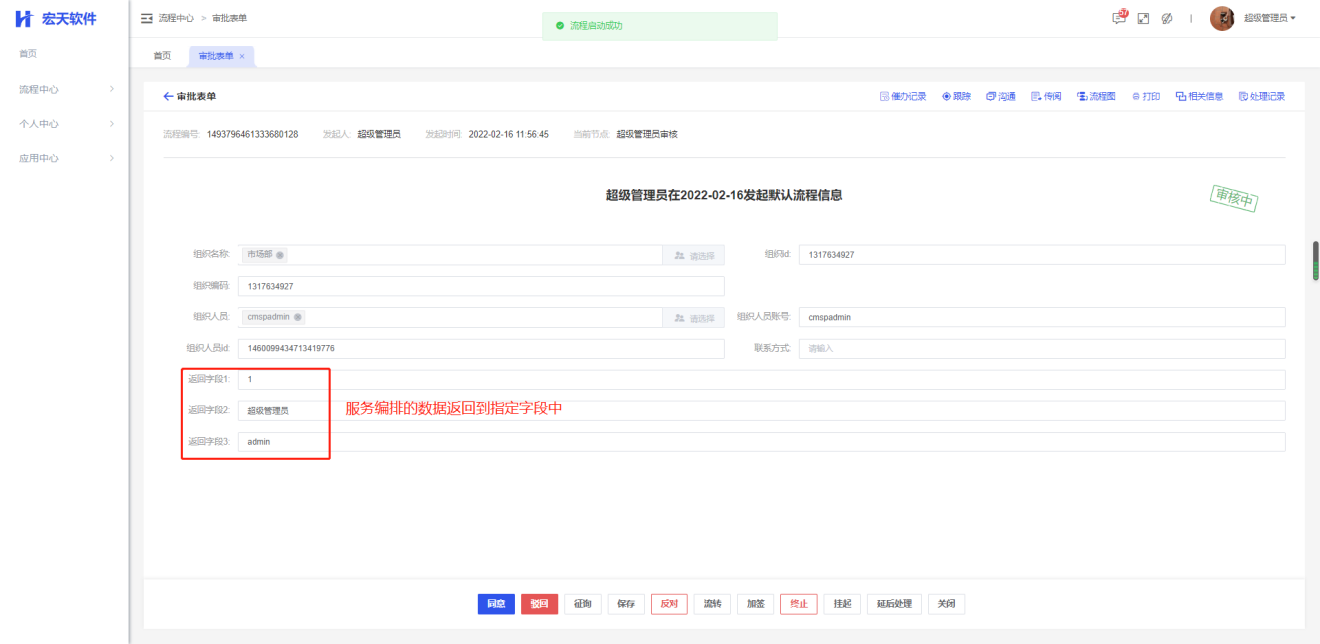This screenshot has height=644, width=1320.
Task: Switch to the 首页 tab
Action: (x=162, y=56)
